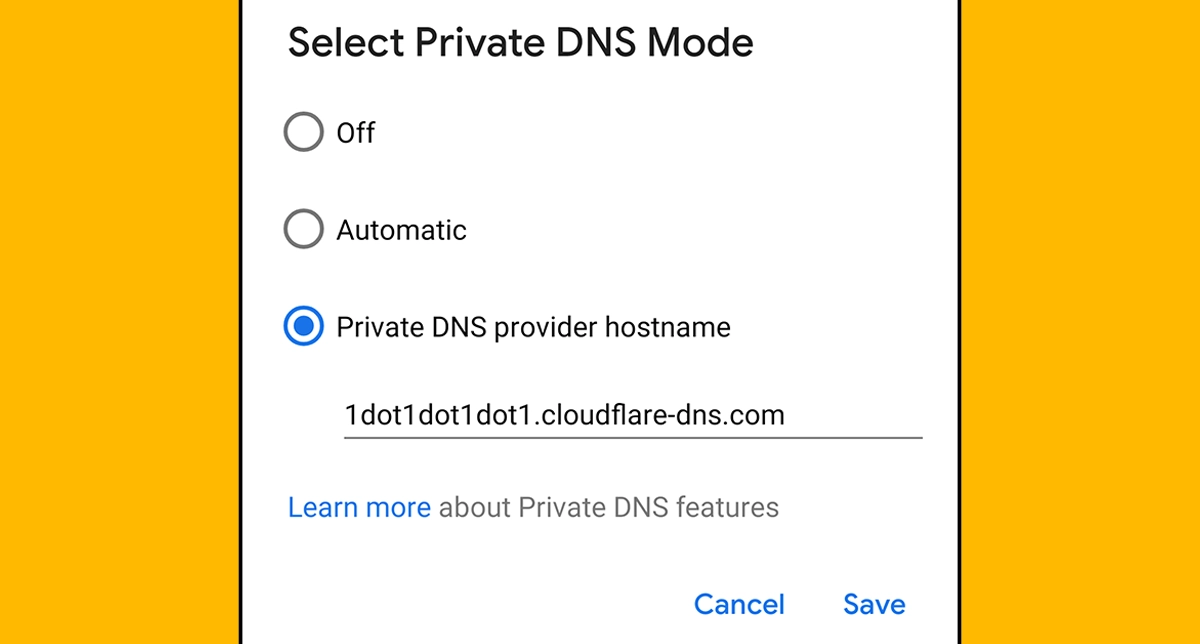This screenshot has width=1200, height=644.
Task: Confirm settings by pressing Save
Action: [x=873, y=603]
